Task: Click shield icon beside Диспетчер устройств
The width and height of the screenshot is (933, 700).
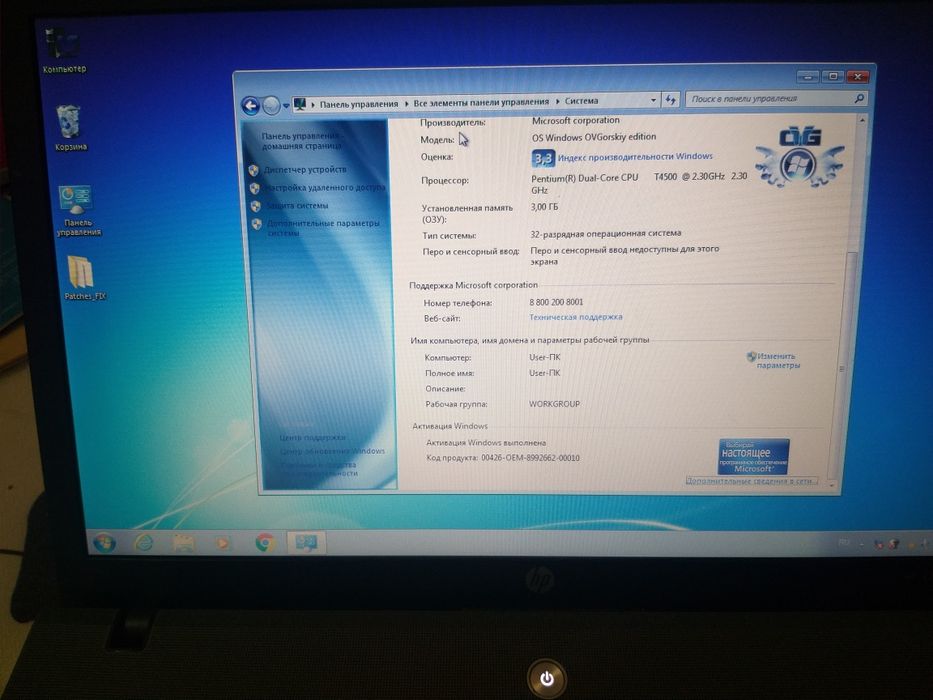Action: 254,170
